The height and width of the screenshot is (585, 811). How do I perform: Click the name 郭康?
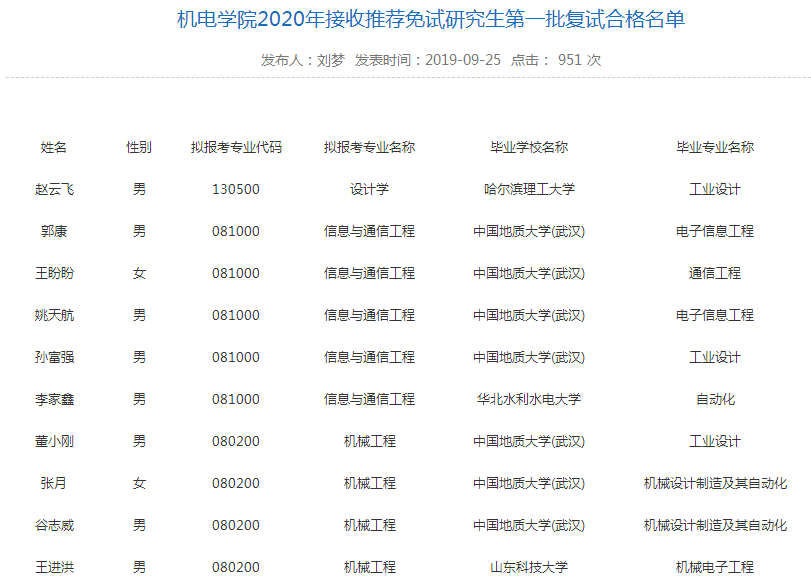[54, 231]
